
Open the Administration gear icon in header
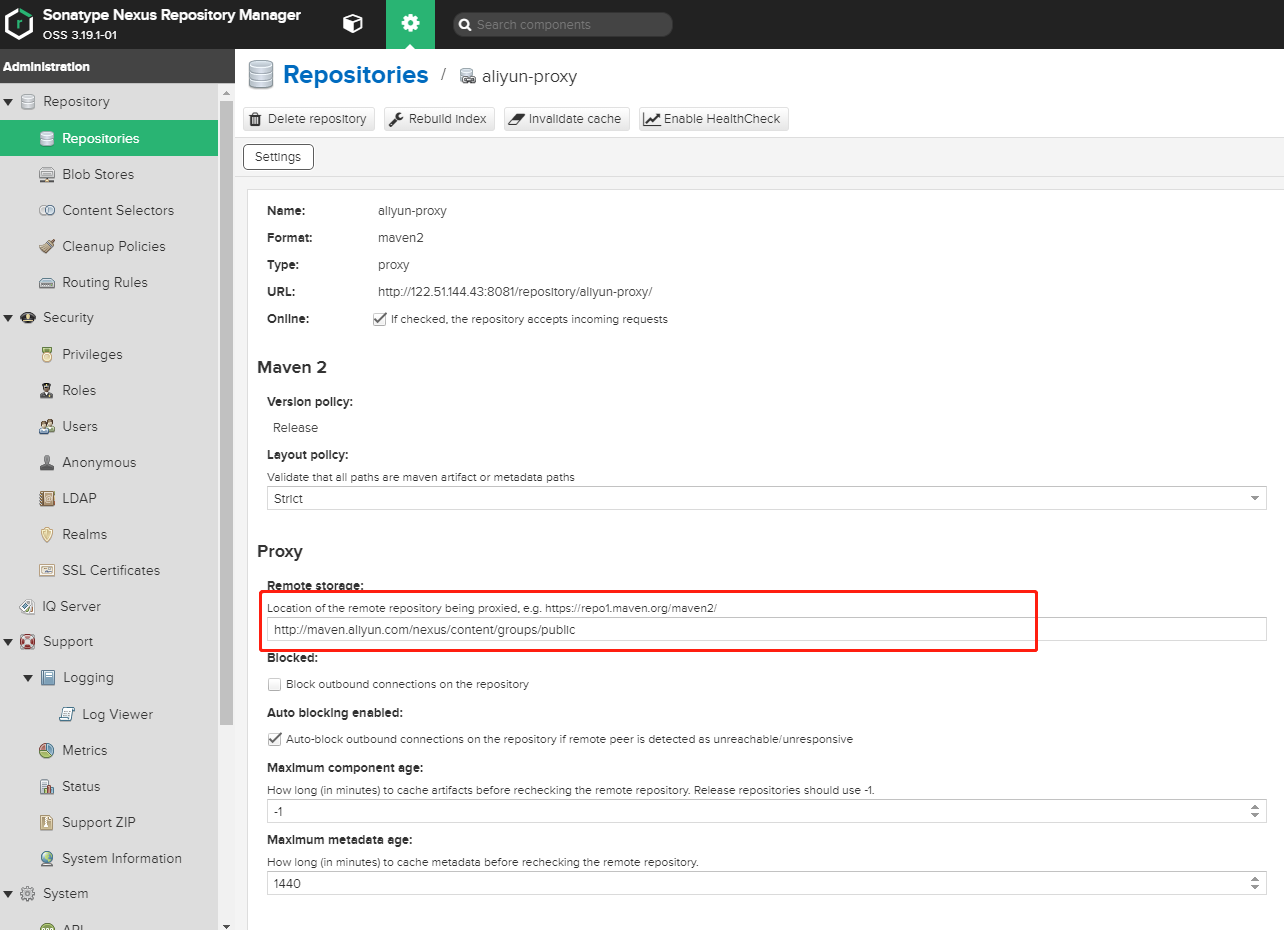coord(410,24)
